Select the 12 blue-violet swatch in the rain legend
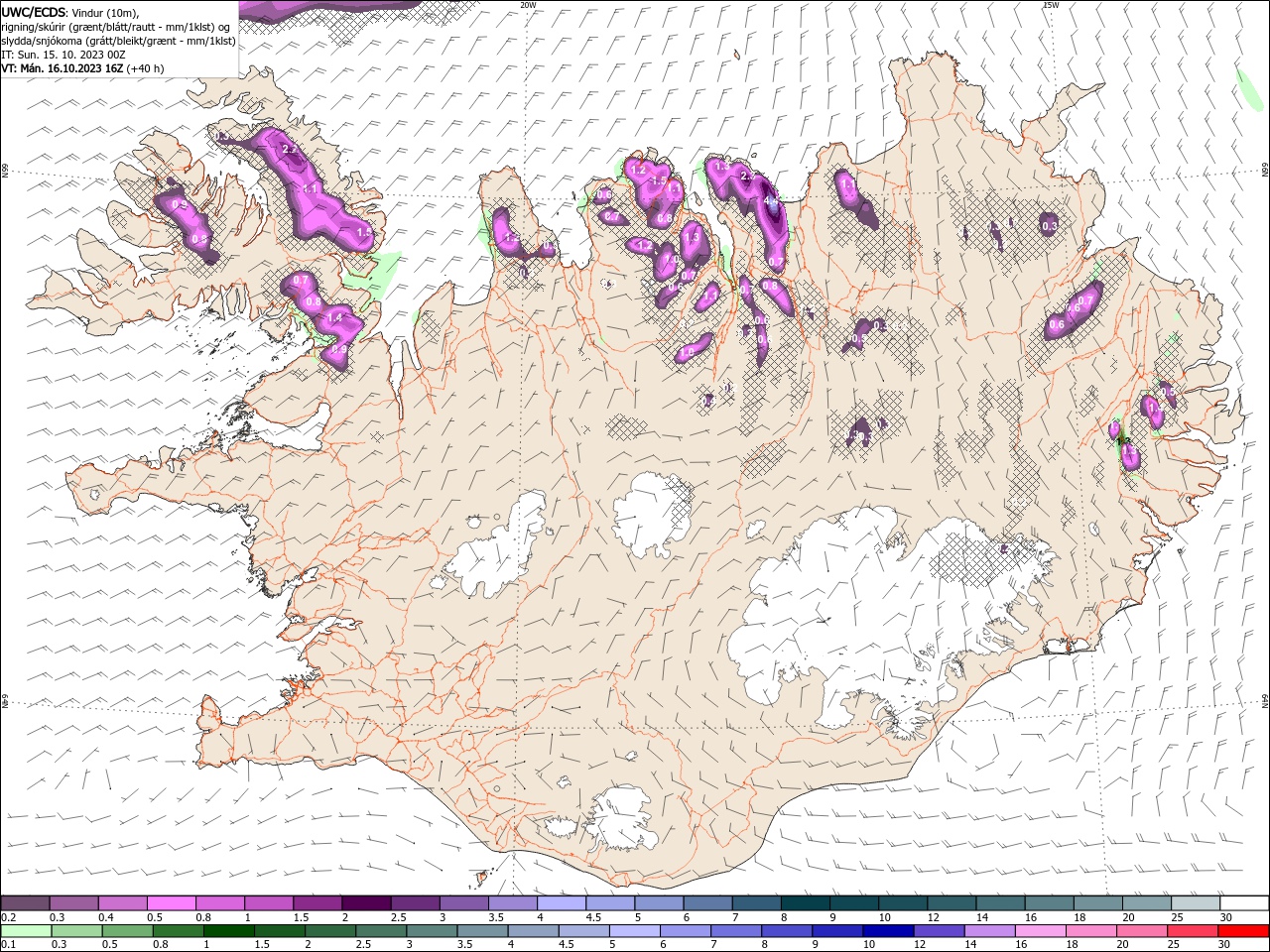 pyautogui.click(x=939, y=931)
